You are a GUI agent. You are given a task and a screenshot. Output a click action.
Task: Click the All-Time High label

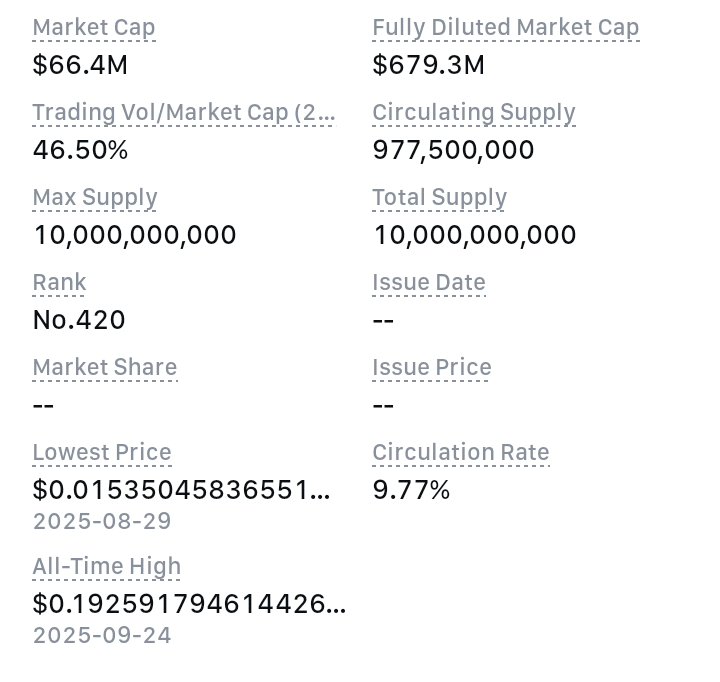click(x=106, y=567)
